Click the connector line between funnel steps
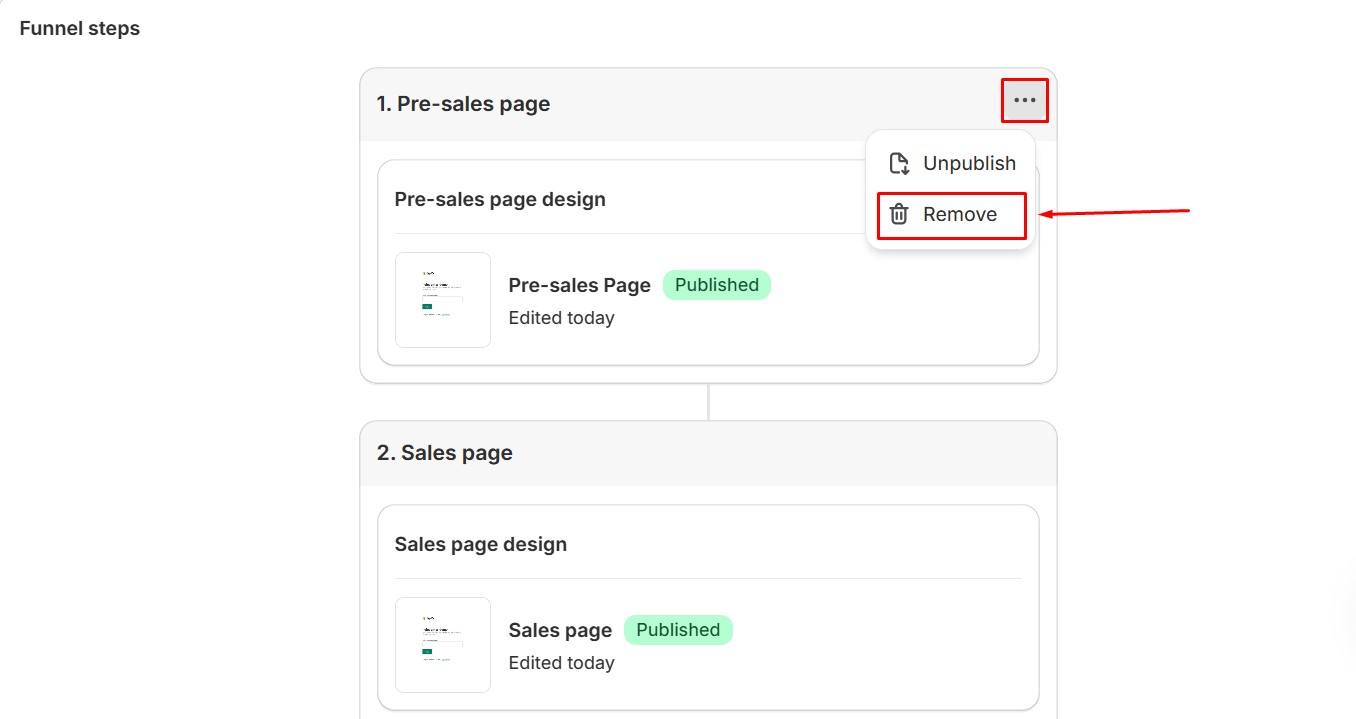Viewport: 1356px width, 719px height. tap(708, 402)
